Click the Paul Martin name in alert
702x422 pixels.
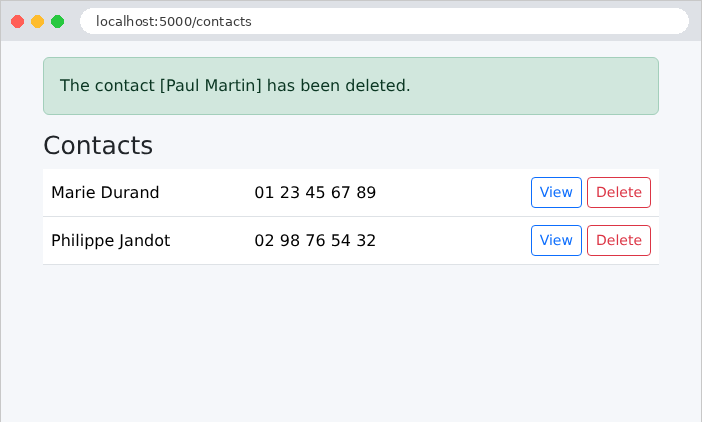pyautogui.click(x=210, y=85)
